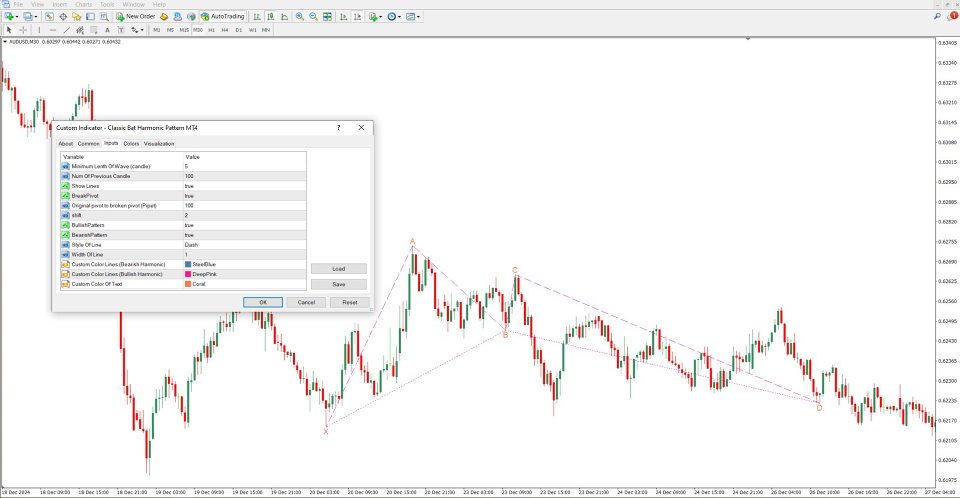The width and height of the screenshot is (960, 498).
Task: Switch to the Colors tab
Action: (131, 143)
